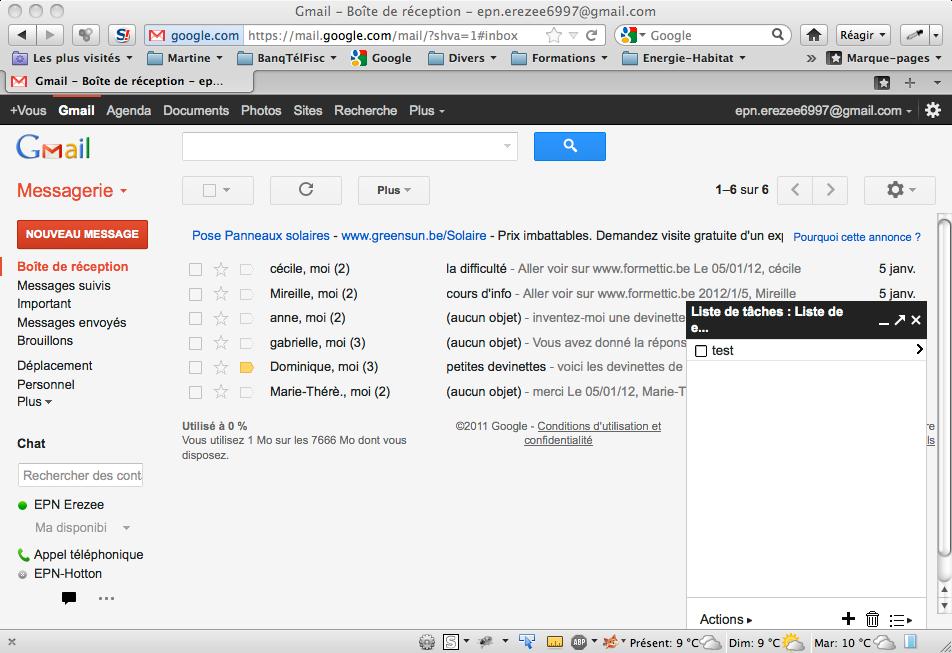The image size is (952, 653).
Task: Click the browser home button
Action: pos(814,35)
